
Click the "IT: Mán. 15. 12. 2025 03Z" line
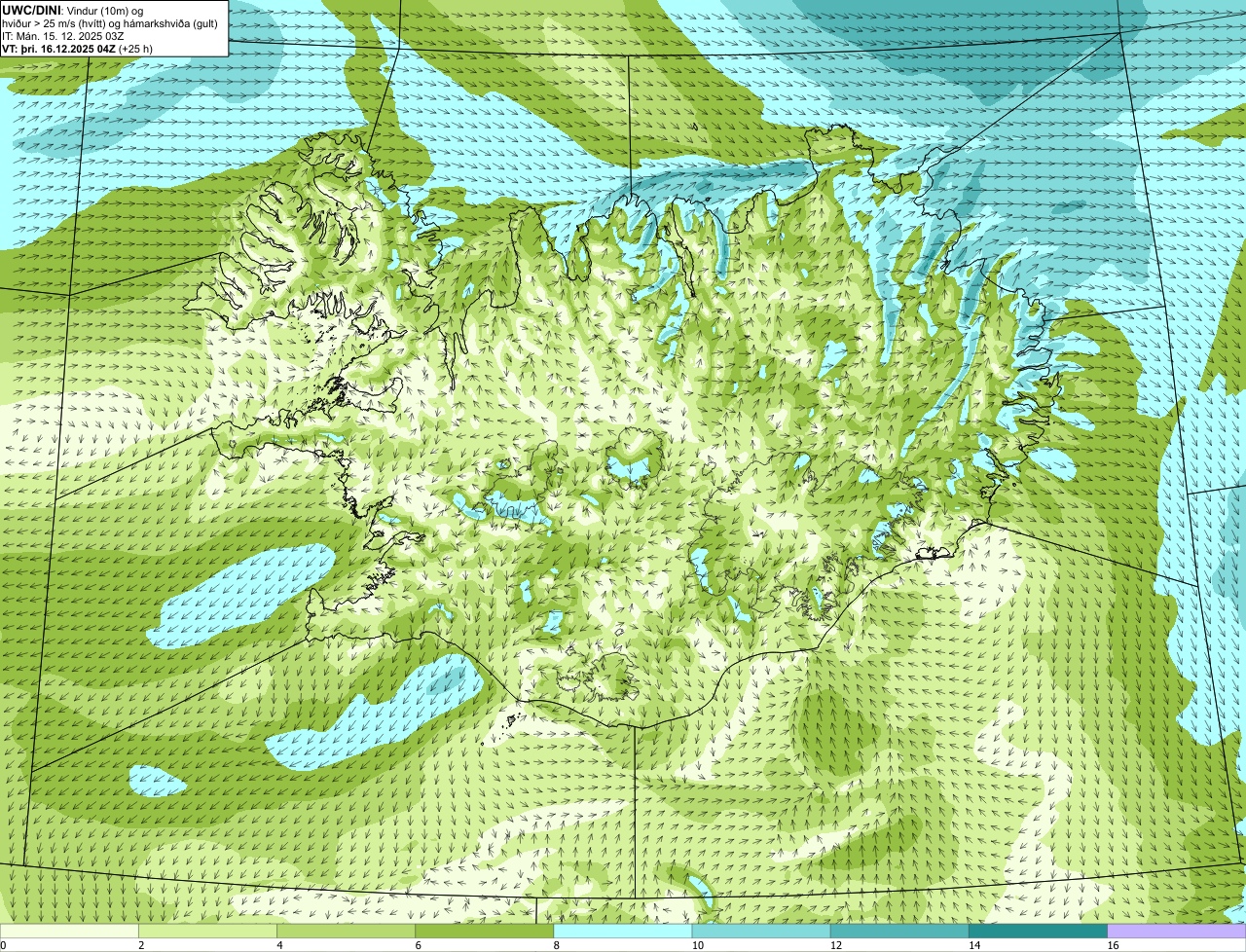64,36
